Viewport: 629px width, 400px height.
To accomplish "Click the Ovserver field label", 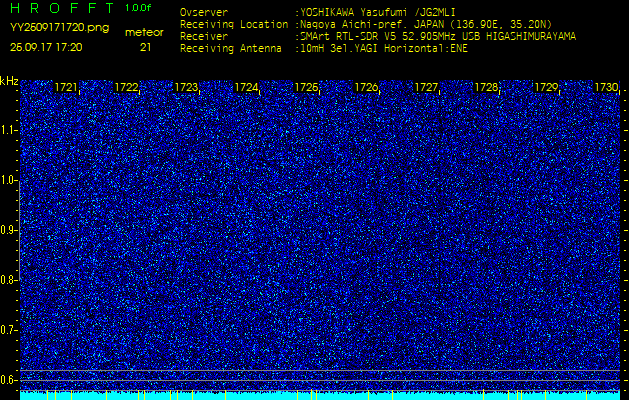I will coord(204,12).
